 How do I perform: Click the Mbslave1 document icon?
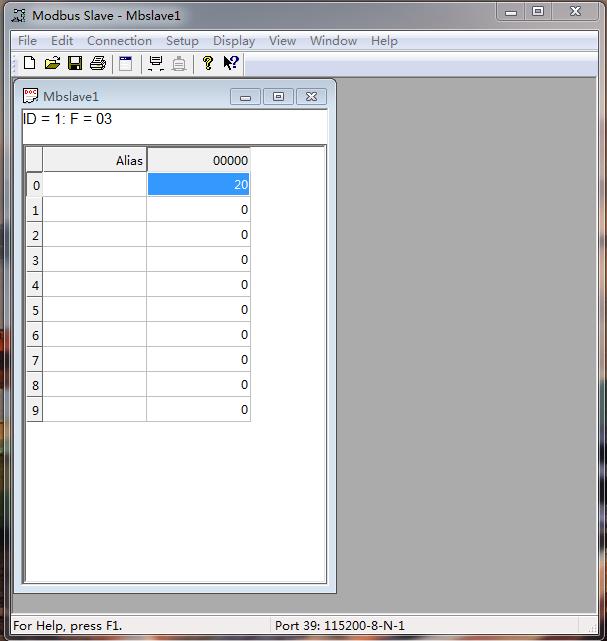click(x=31, y=96)
